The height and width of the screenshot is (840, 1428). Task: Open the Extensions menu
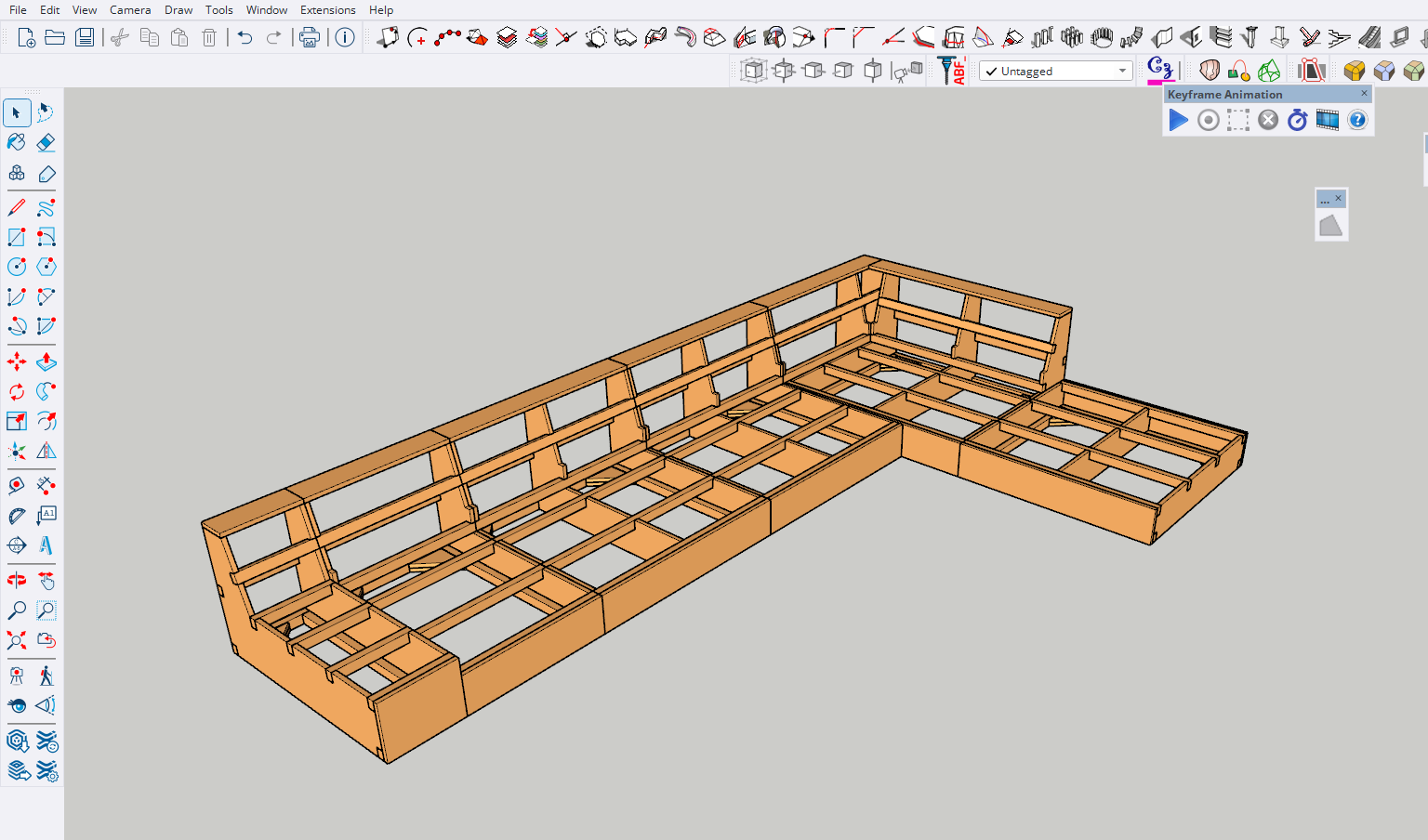(x=327, y=10)
